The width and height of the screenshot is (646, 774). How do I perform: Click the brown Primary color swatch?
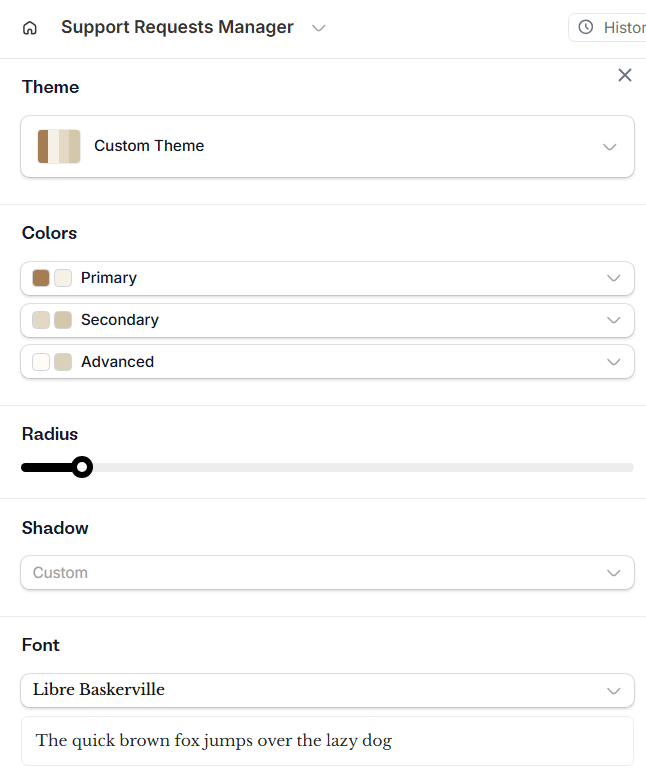coord(41,278)
